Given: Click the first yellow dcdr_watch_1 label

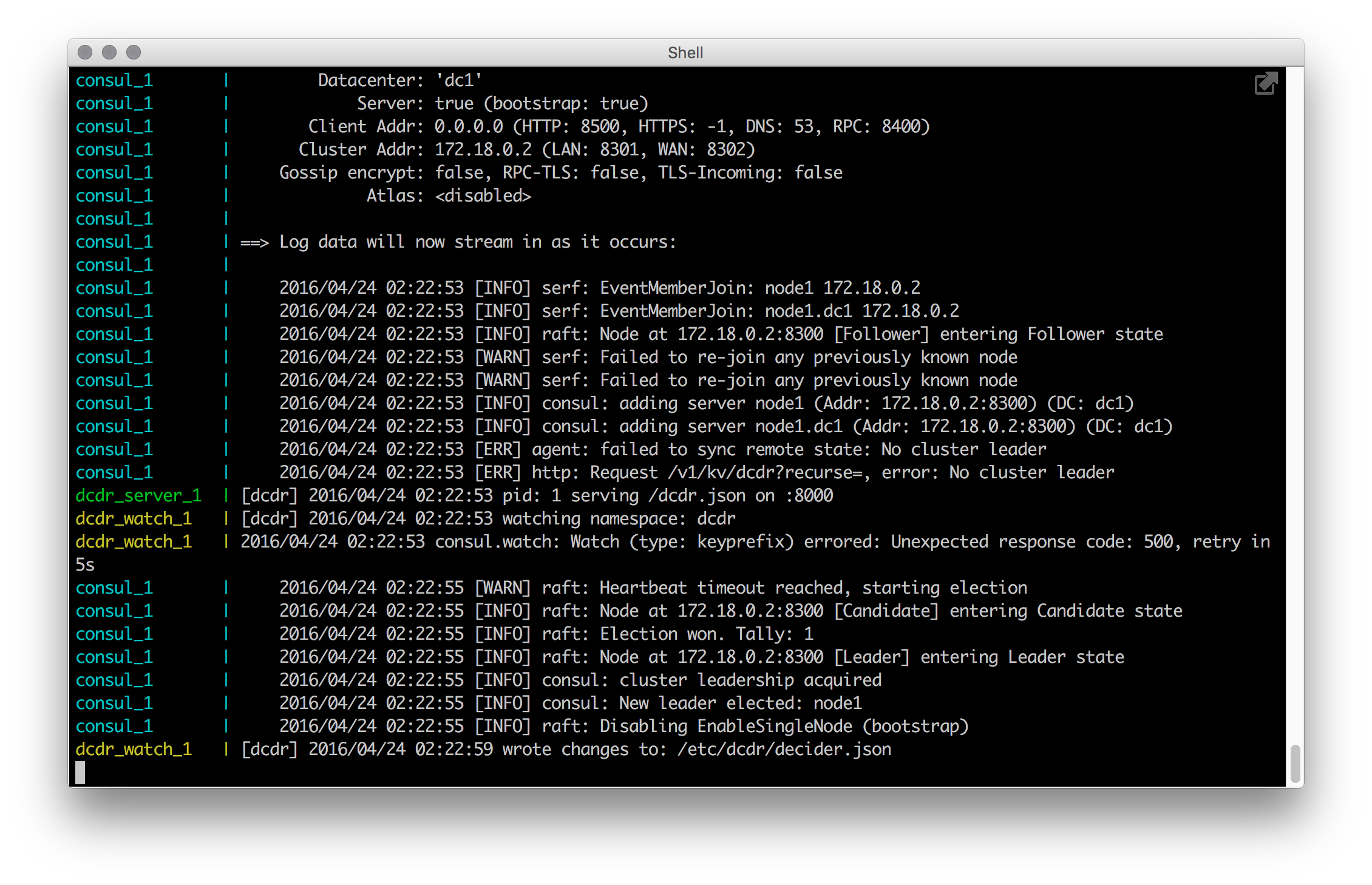Looking at the screenshot, I should (134, 518).
